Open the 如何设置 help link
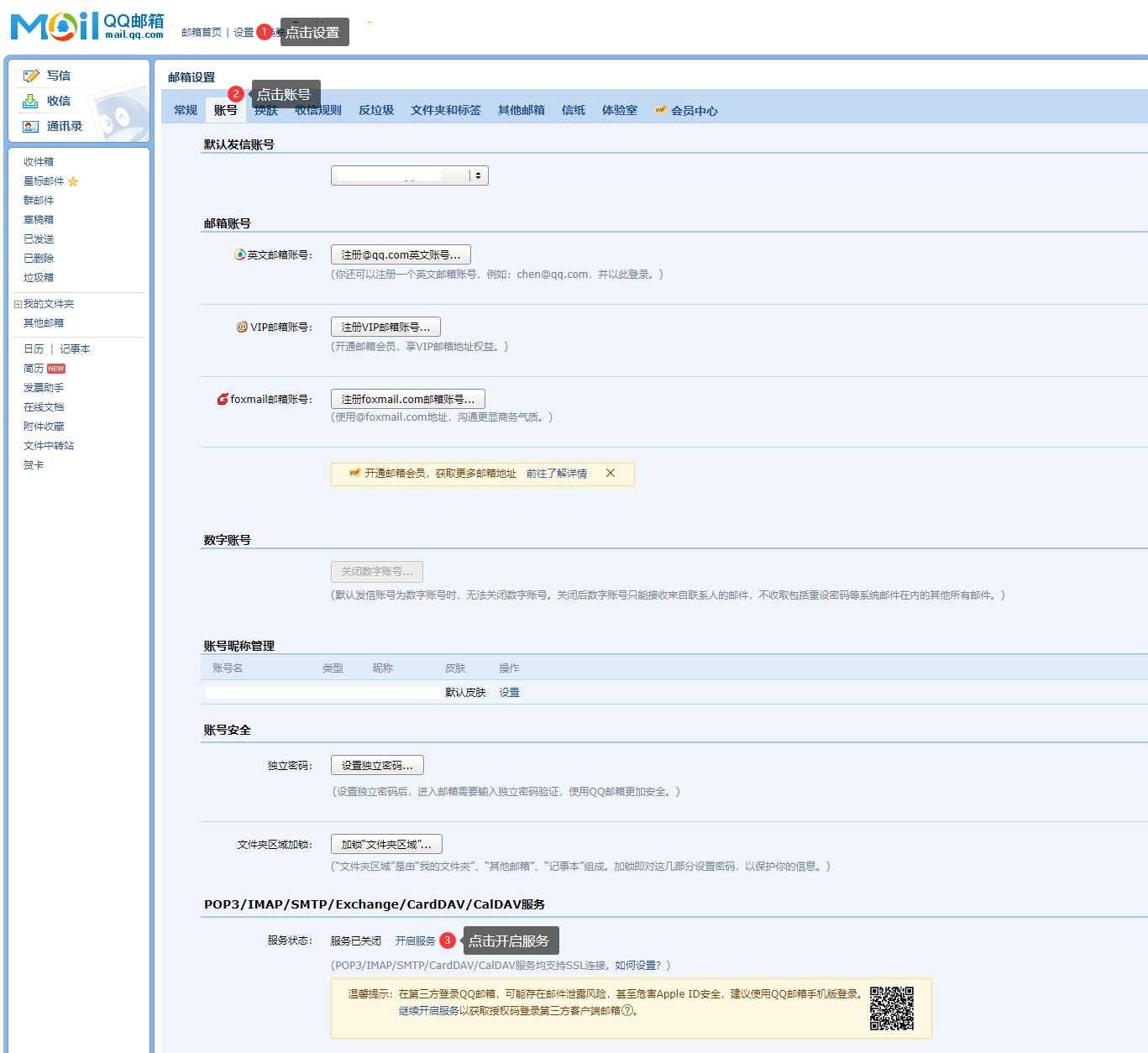 [x=637, y=966]
